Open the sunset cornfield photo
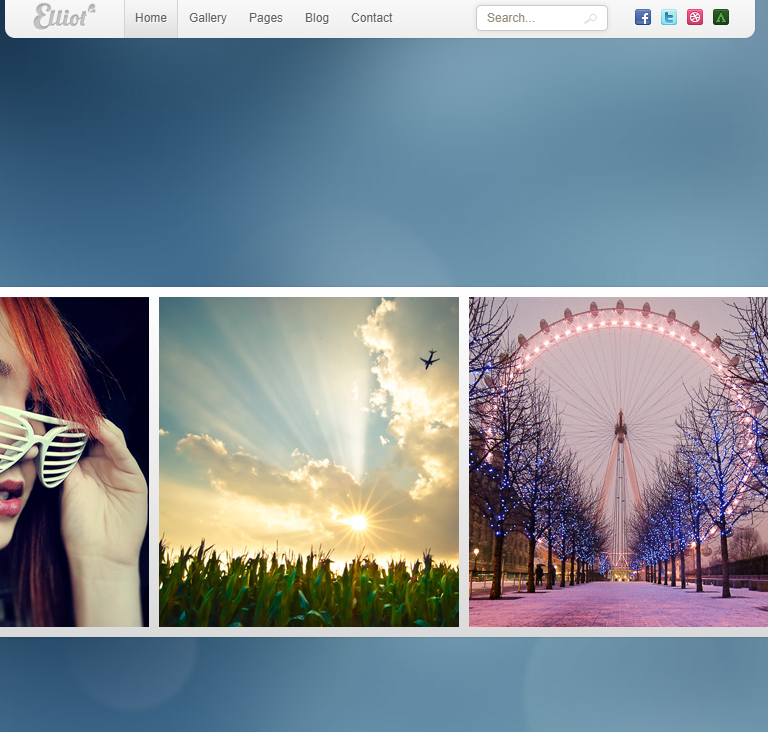 (x=309, y=462)
